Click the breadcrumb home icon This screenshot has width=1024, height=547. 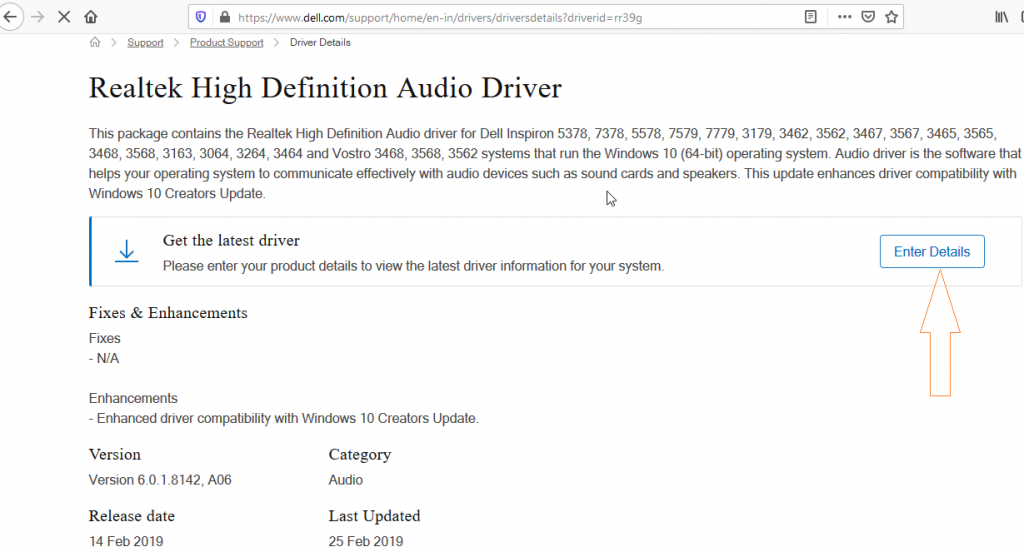coord(95,42)
